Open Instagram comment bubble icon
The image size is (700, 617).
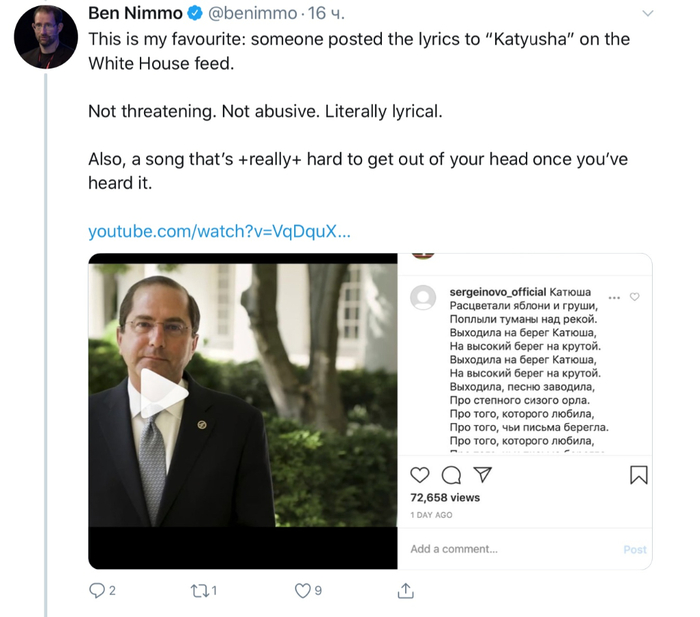point(451,475)
